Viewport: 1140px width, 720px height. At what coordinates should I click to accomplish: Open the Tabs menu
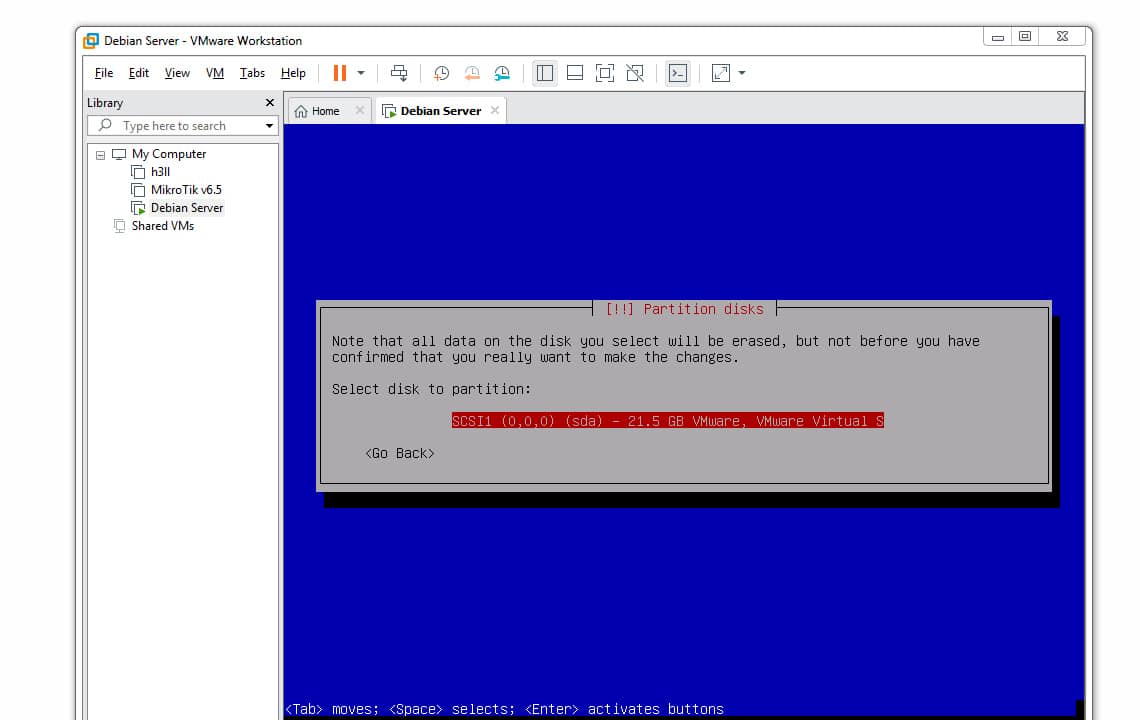[x=252, y=73]
